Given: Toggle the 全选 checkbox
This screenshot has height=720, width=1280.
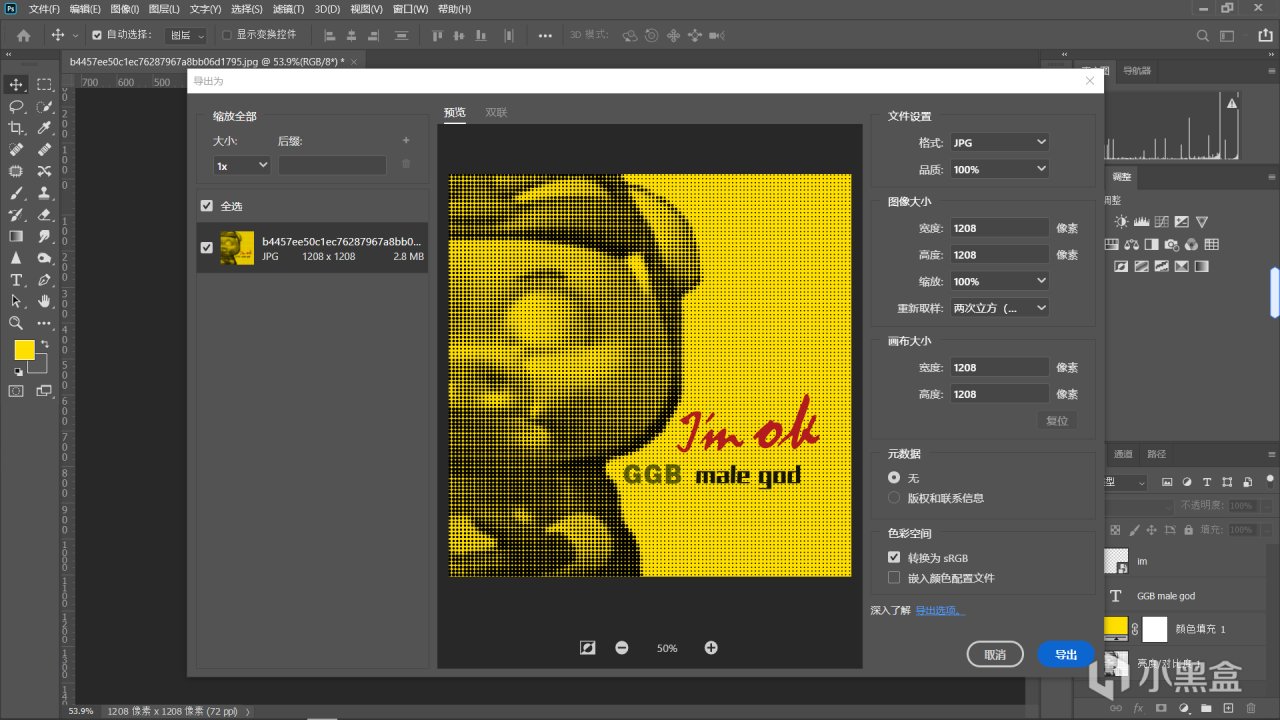Looking at the screenshot, I should tap(207, 206).
